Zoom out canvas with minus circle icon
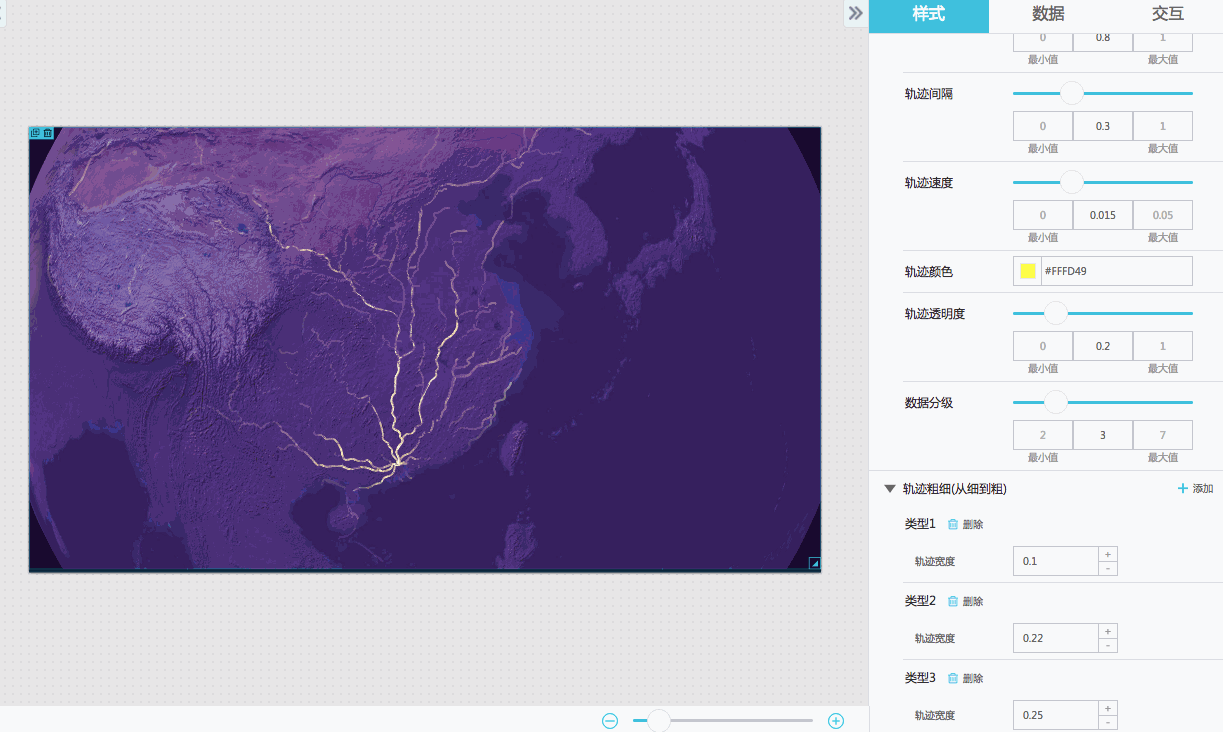Screen dimensions: 1223x732 (x=610, y=721)
